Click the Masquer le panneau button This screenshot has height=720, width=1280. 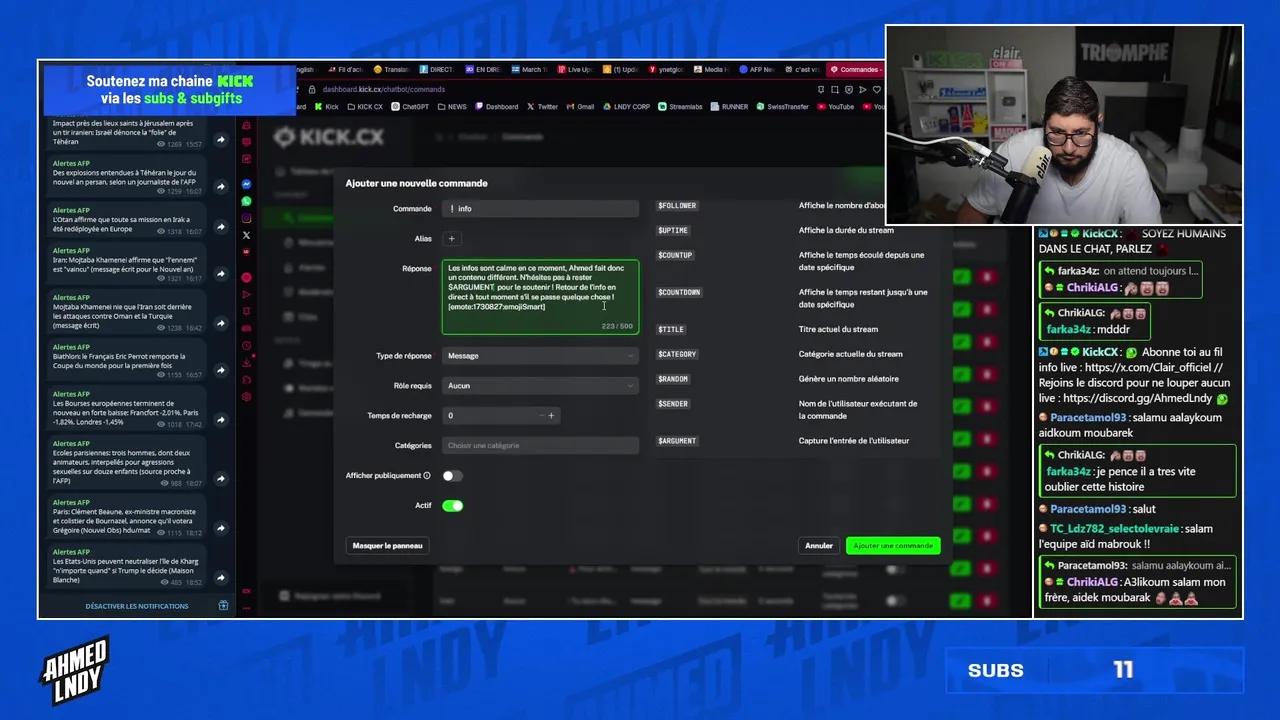389,546
